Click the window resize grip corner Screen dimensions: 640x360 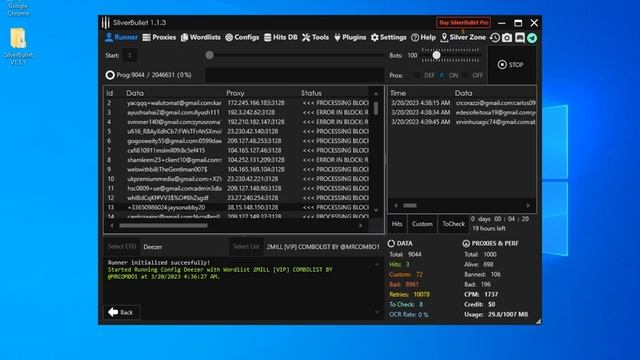(538, 321)
